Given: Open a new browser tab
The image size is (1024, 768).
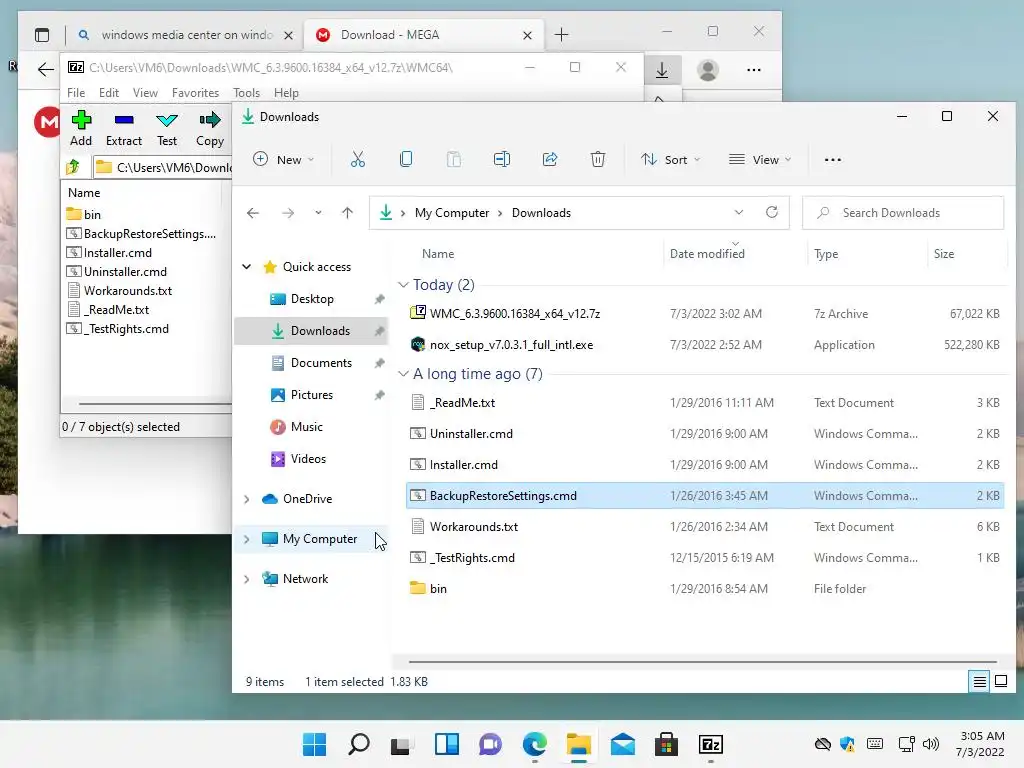Looking at the screenshot, I should point(562,35).
